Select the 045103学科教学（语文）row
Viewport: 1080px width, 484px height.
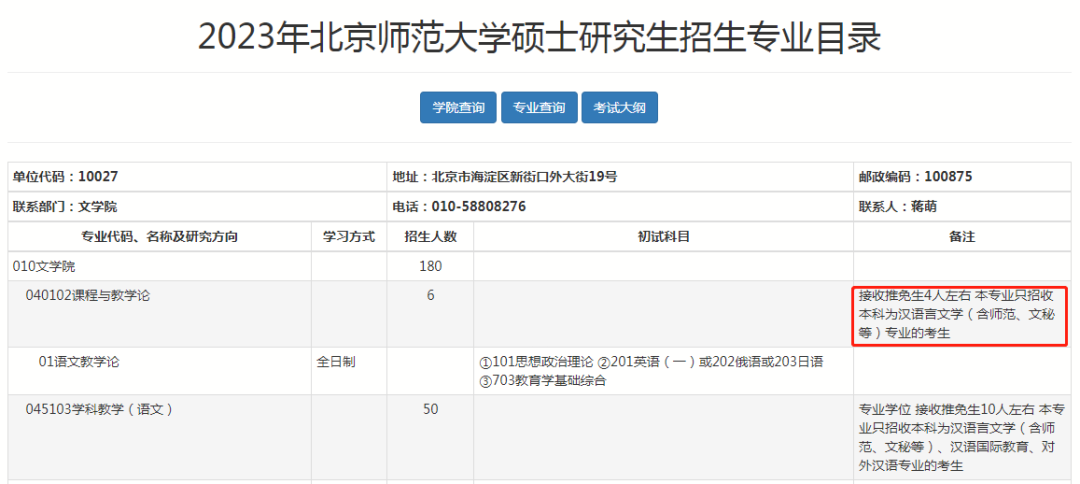(539, 437)
